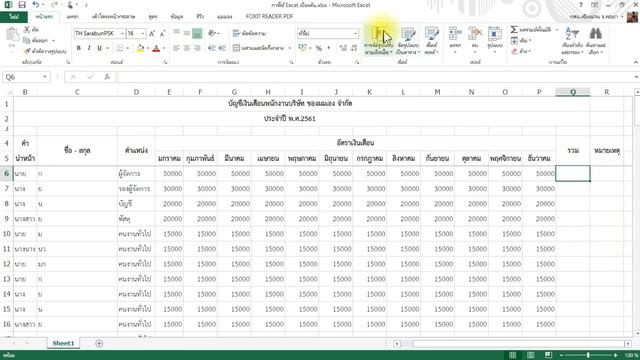Click the Borders icon in font group

pos(119,48)
